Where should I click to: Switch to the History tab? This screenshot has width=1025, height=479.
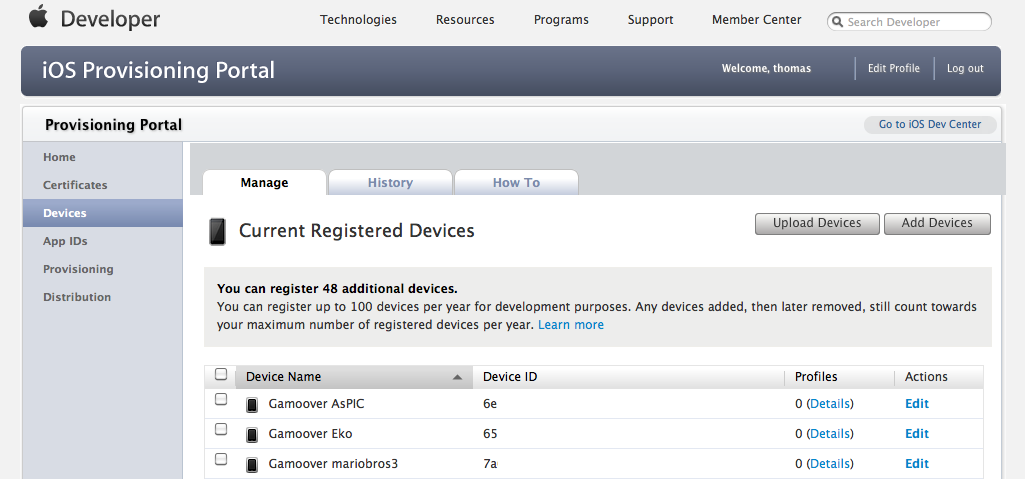390,182
